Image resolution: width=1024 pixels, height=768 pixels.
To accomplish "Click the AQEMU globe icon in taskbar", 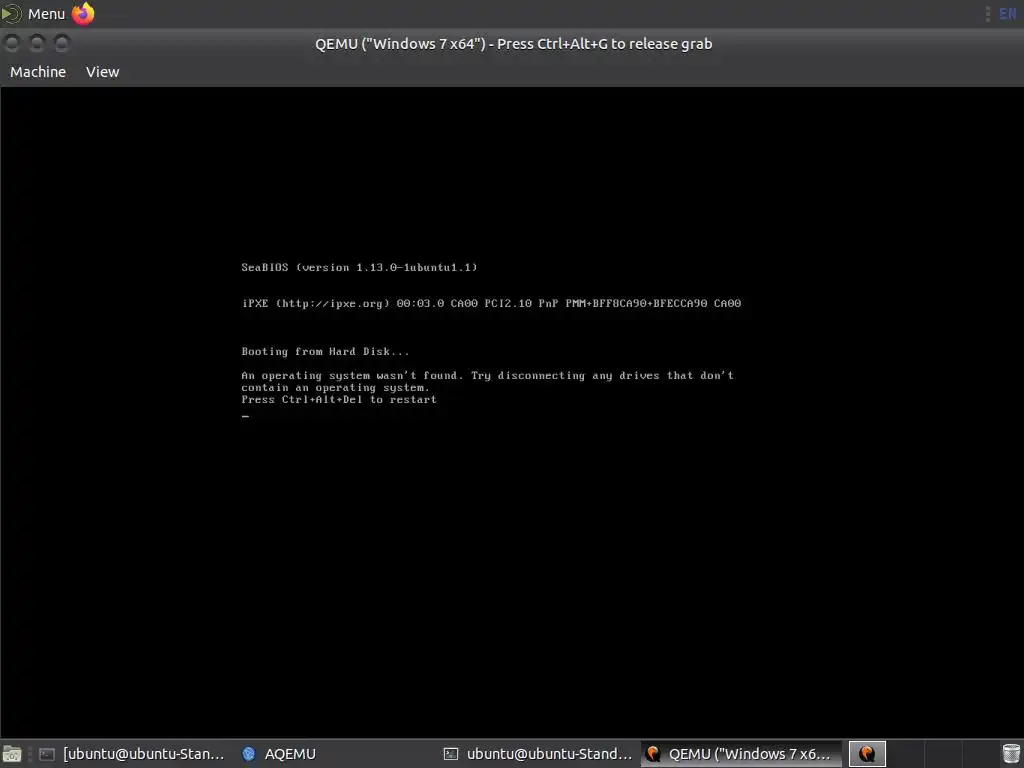I will 249,754.
